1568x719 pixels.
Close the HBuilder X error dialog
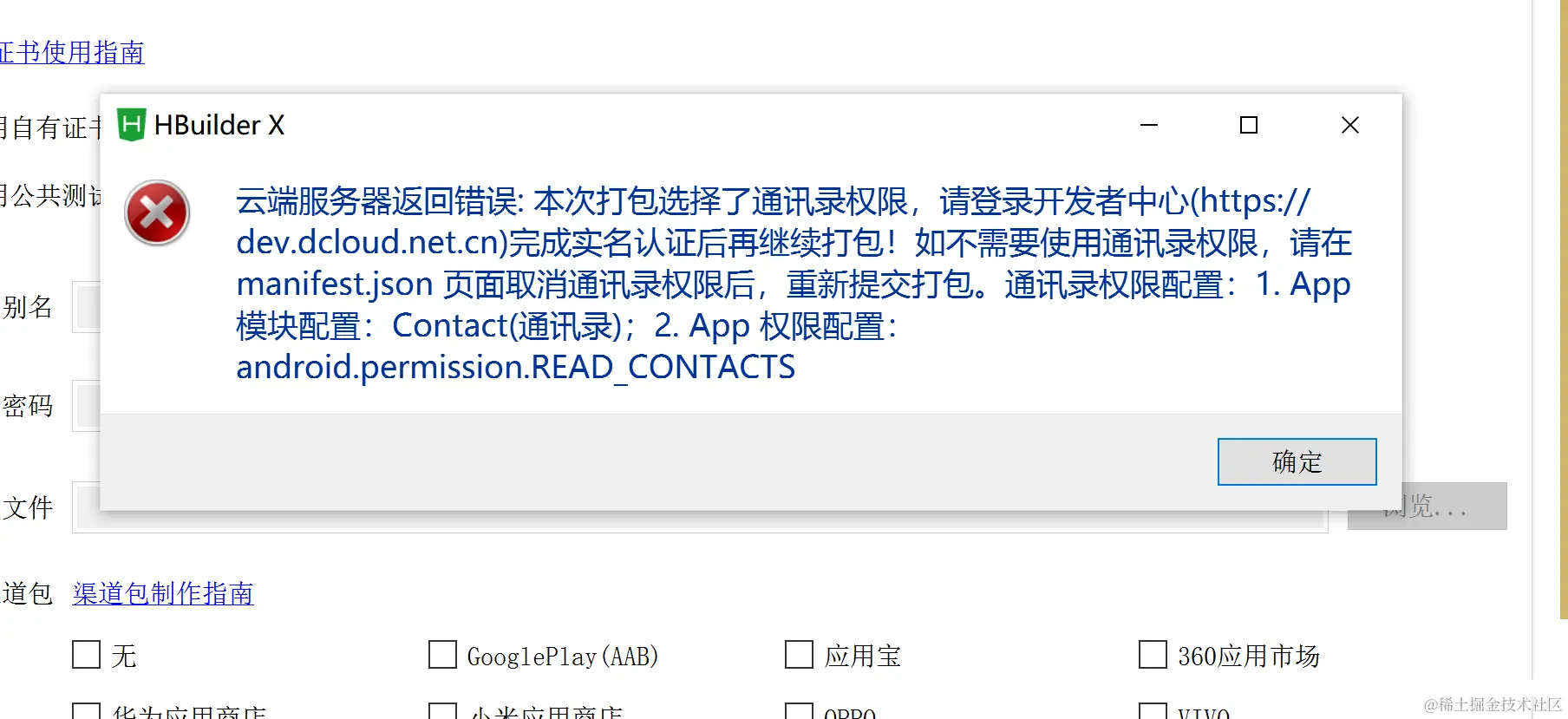(x=1350, y=125)
